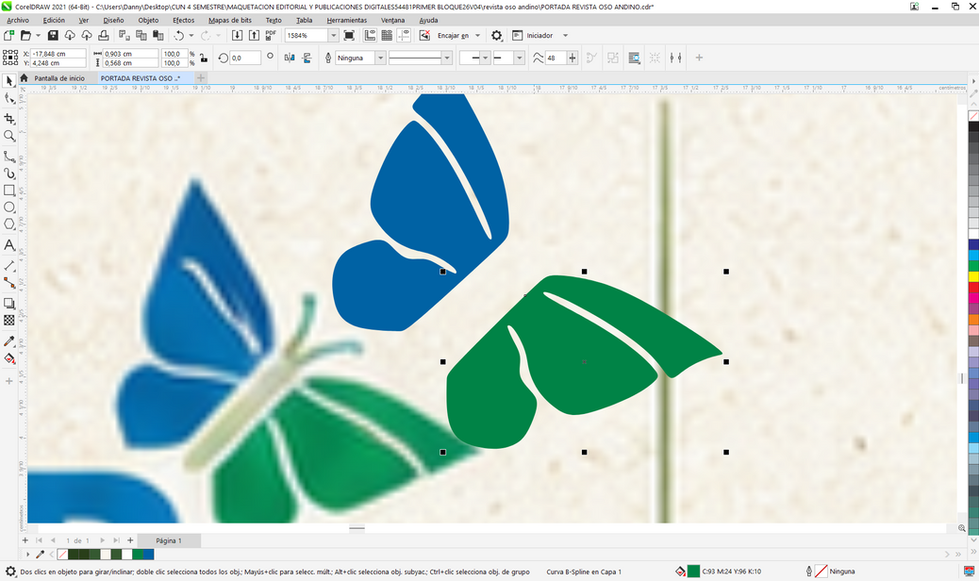Go to the last page
This screenshot has height=581, width=979.
[116, 540]
